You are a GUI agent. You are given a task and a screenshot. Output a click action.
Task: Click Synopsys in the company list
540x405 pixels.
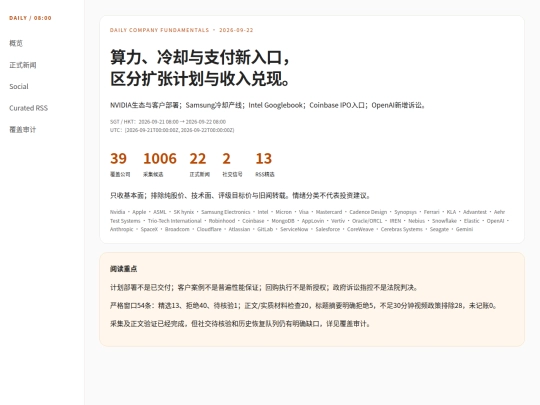click(x=405, y=212)
